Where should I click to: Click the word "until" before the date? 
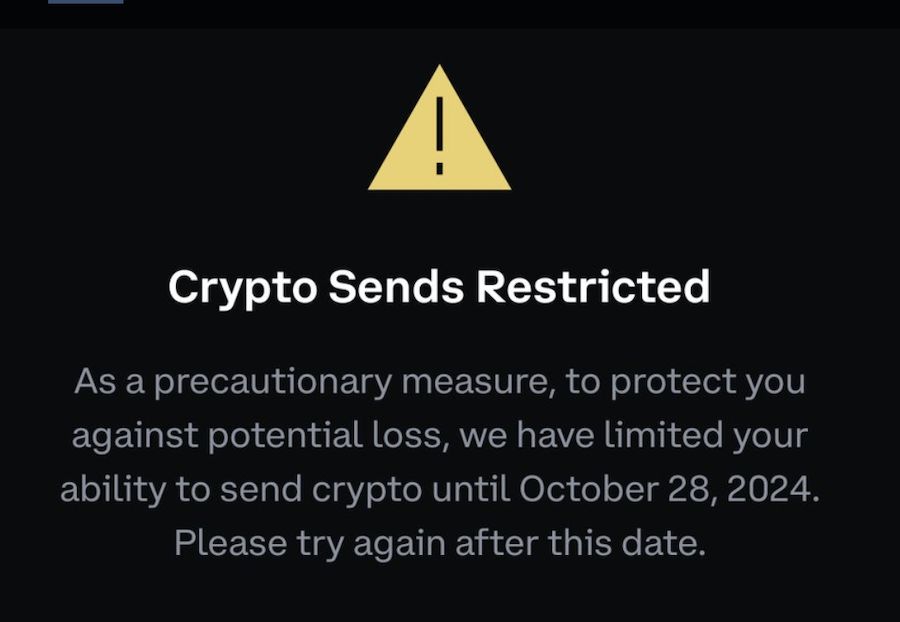pos(473,490)
